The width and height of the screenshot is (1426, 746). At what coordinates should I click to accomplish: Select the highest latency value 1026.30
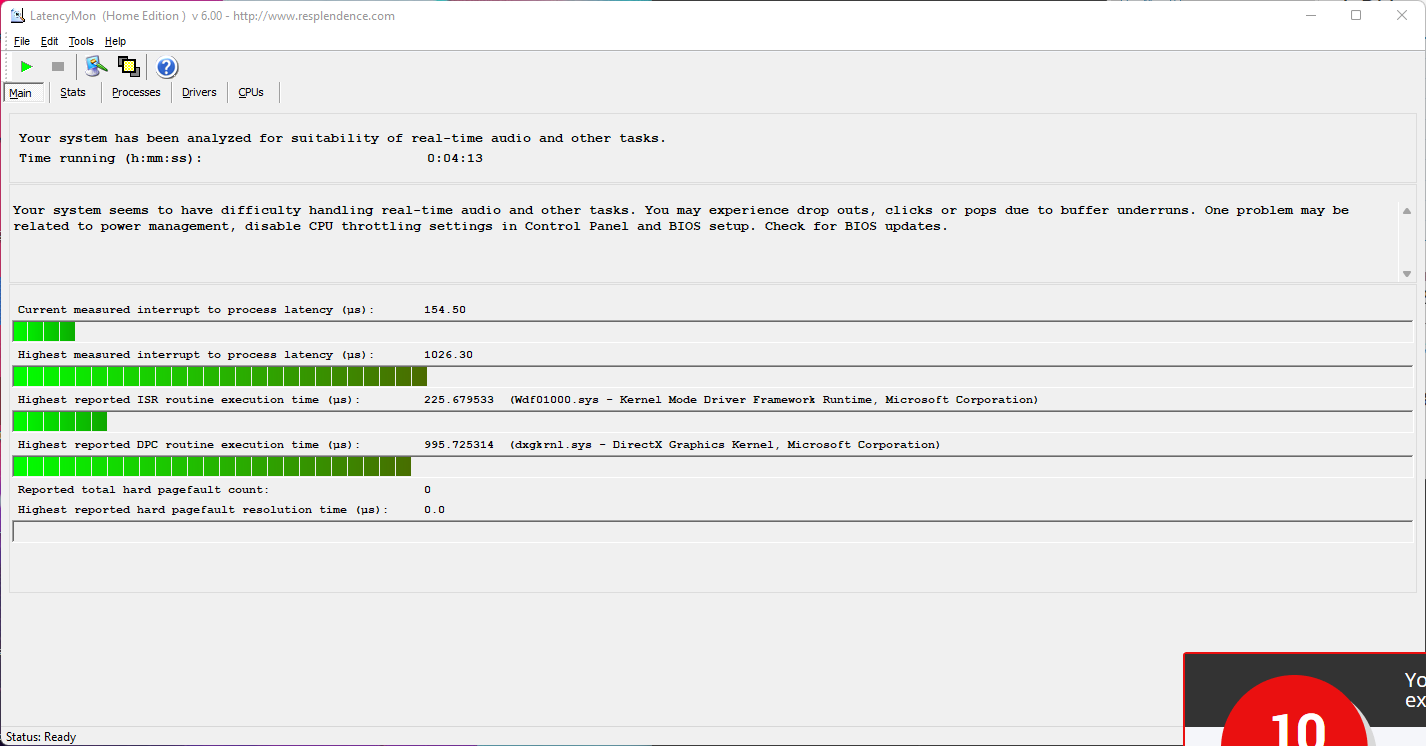click(448, 355)
